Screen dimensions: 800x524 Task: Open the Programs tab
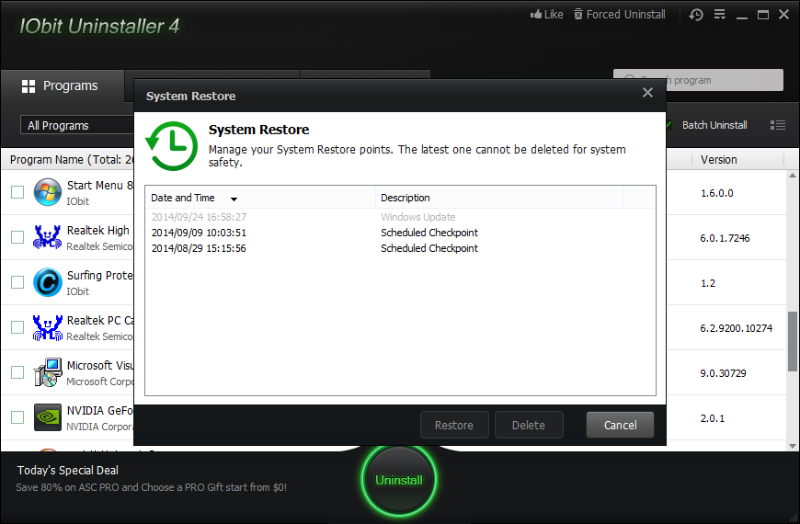60,86
